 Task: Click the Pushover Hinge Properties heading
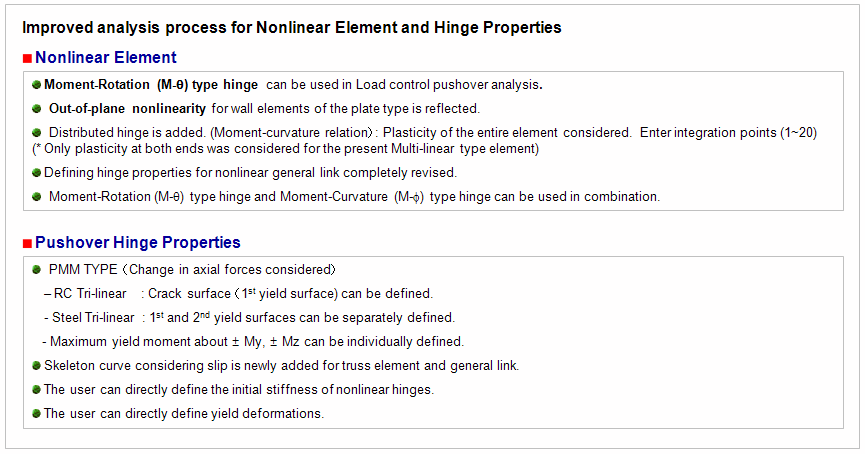click(x=137, y=242)
